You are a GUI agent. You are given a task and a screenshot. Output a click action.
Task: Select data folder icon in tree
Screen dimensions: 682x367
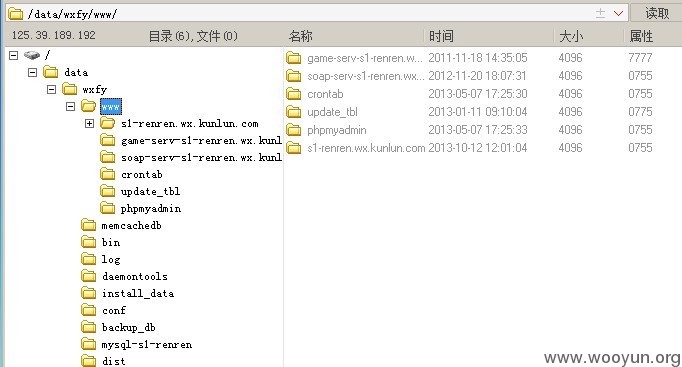(x=51, y=72)
